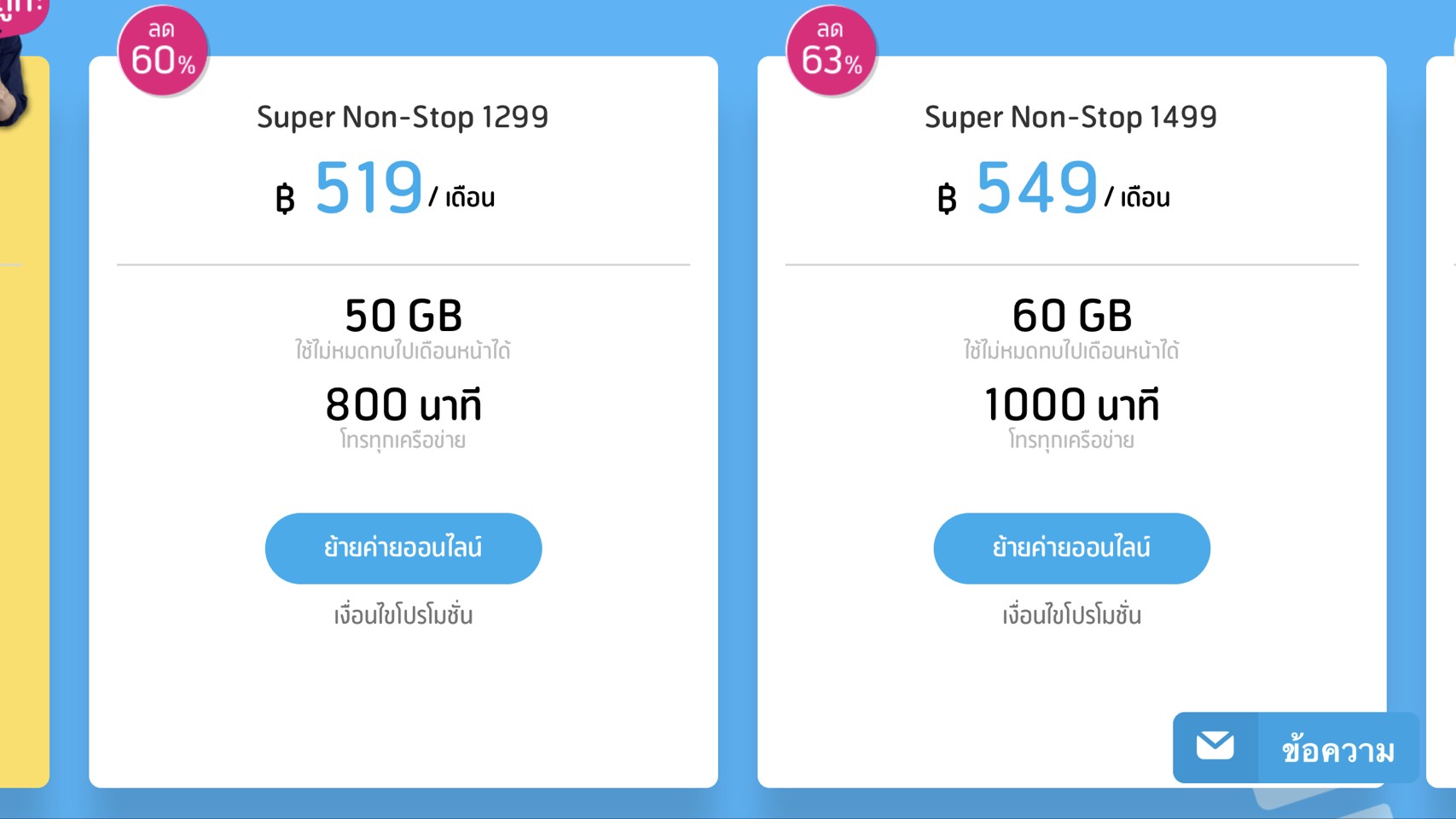Select ย้ายค่ายออนไลน์ for the 1299 plan

click(x=403, y=549)
